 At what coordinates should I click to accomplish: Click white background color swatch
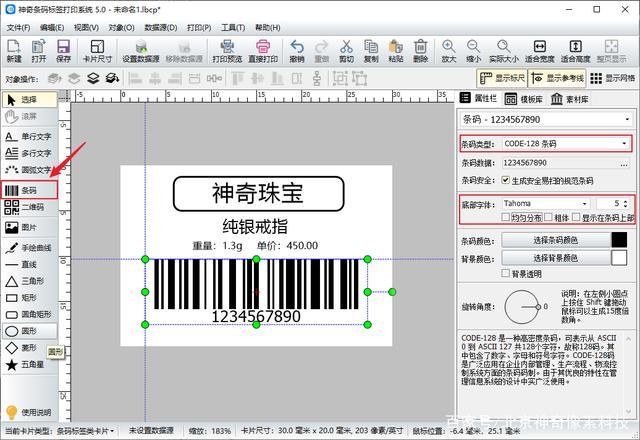(x=619, y=258)
